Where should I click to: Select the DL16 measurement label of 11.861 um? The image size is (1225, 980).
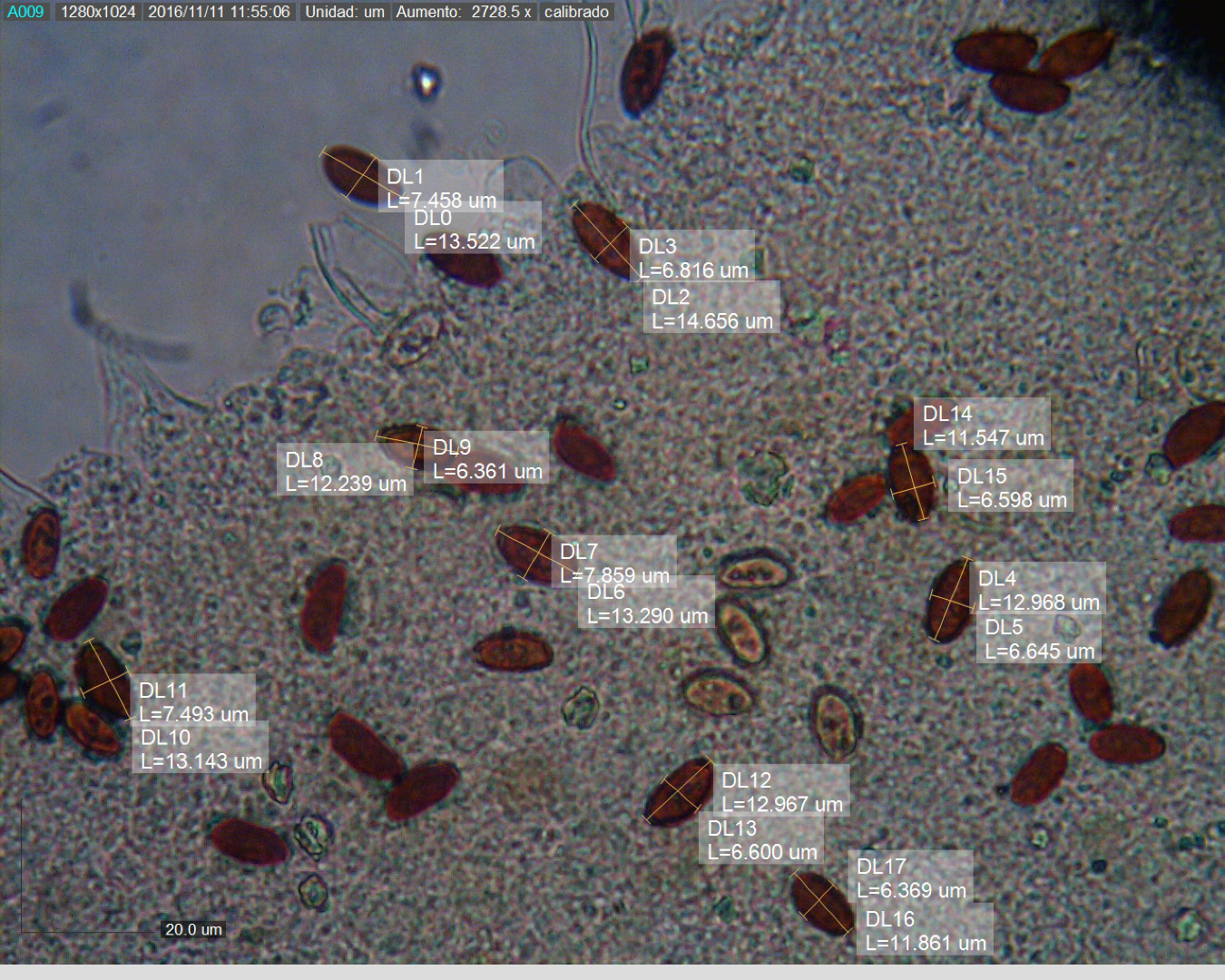click(926, 931)
